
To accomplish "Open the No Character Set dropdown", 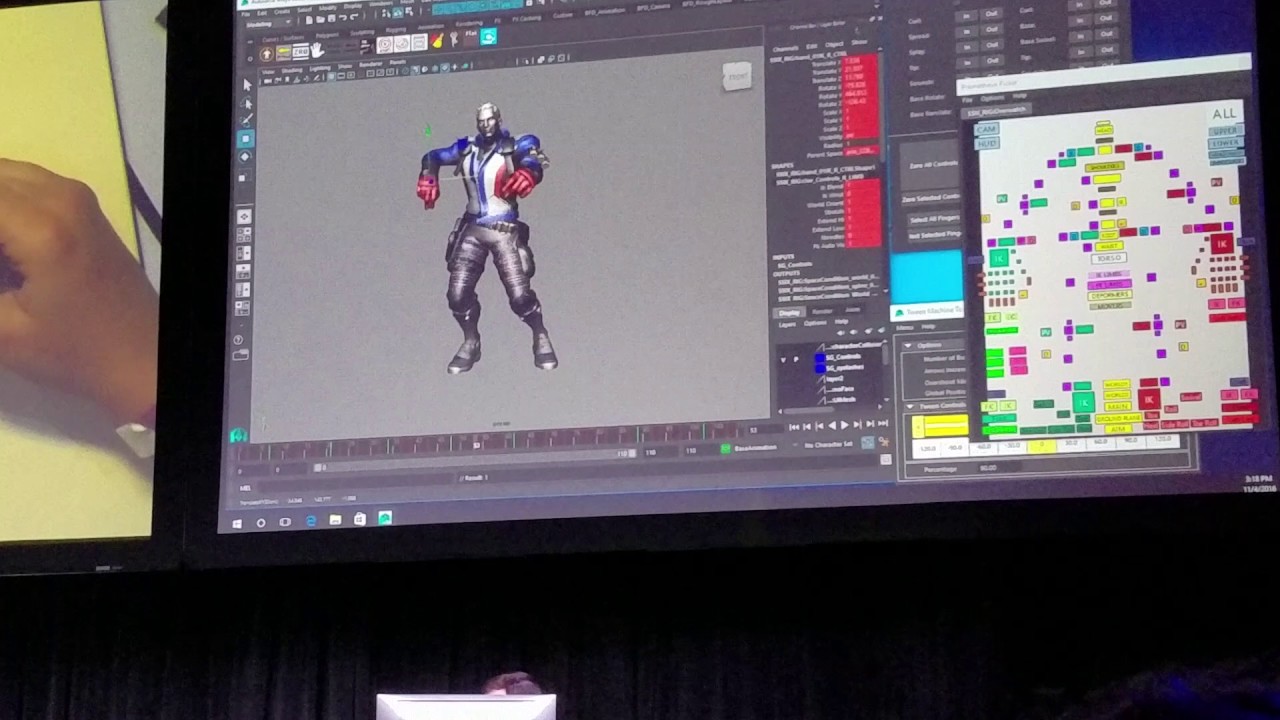I will pos(828,444).
